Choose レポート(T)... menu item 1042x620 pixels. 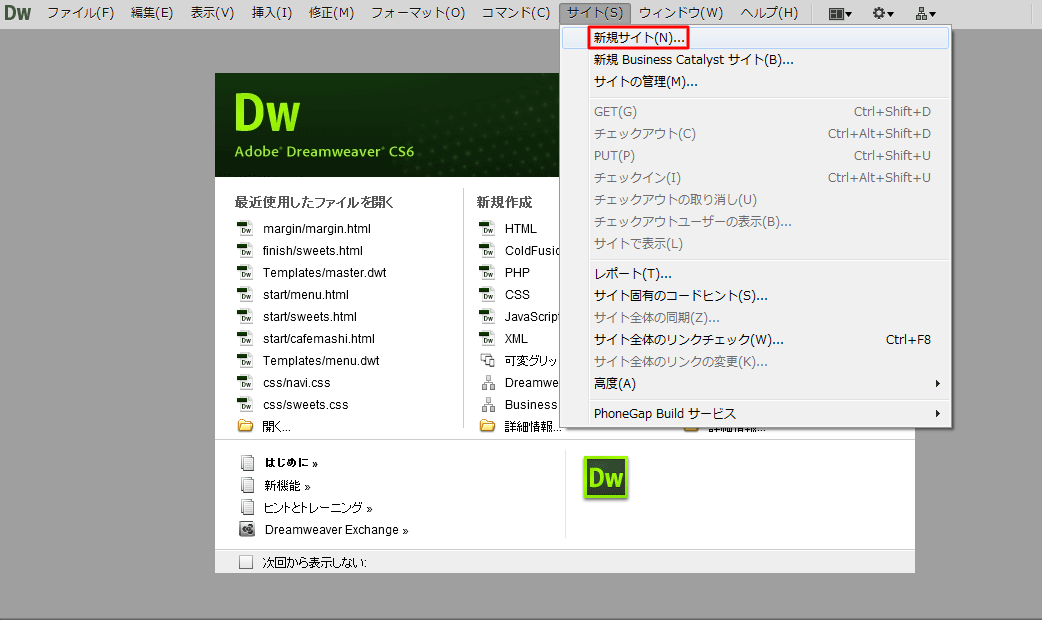coord(757,274)
